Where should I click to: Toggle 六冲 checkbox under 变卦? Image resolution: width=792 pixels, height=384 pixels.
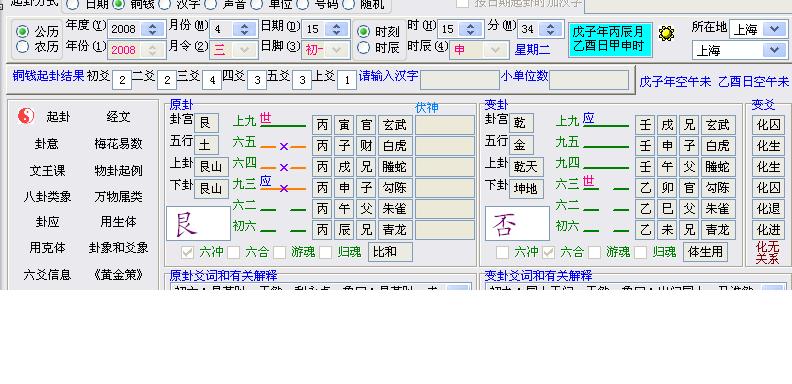click(x=503, y=252)
